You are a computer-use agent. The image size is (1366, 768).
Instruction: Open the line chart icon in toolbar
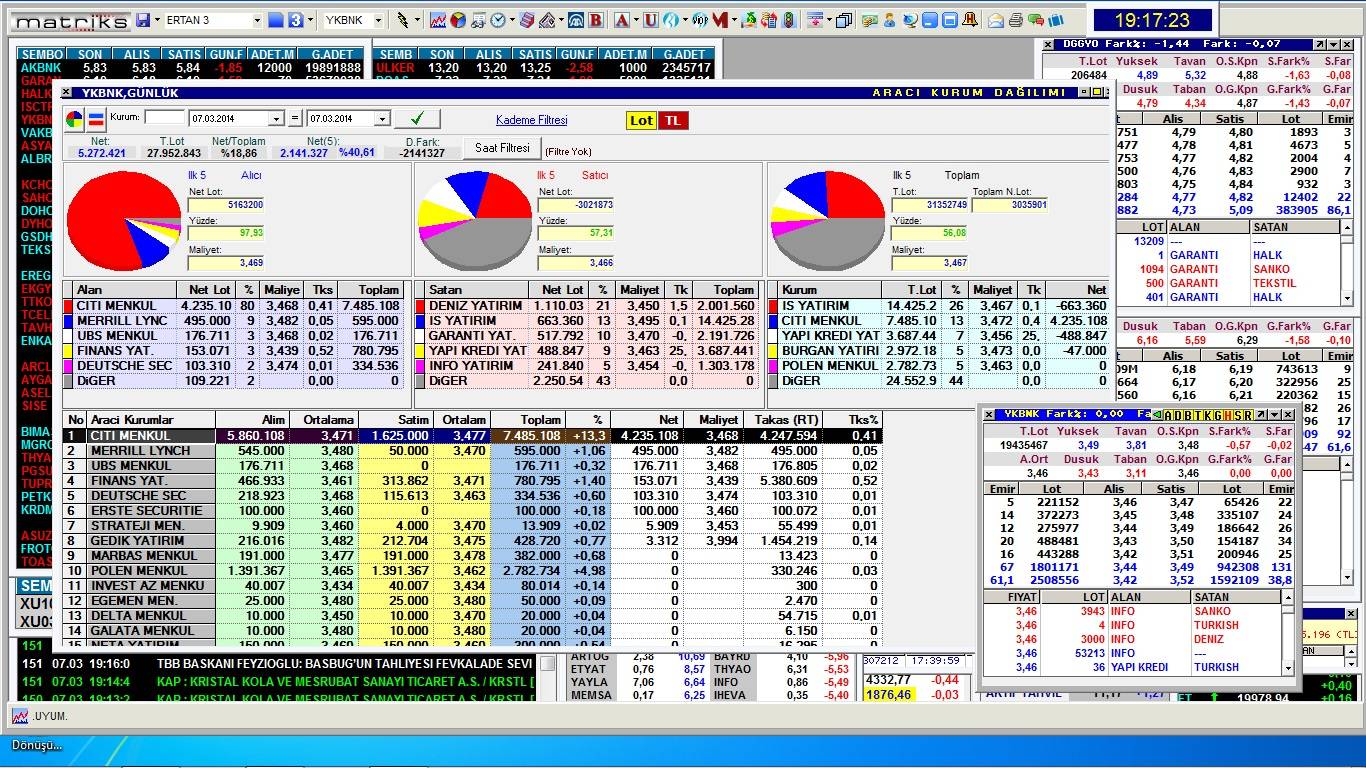pyautogui.click(x=438, y=20)
